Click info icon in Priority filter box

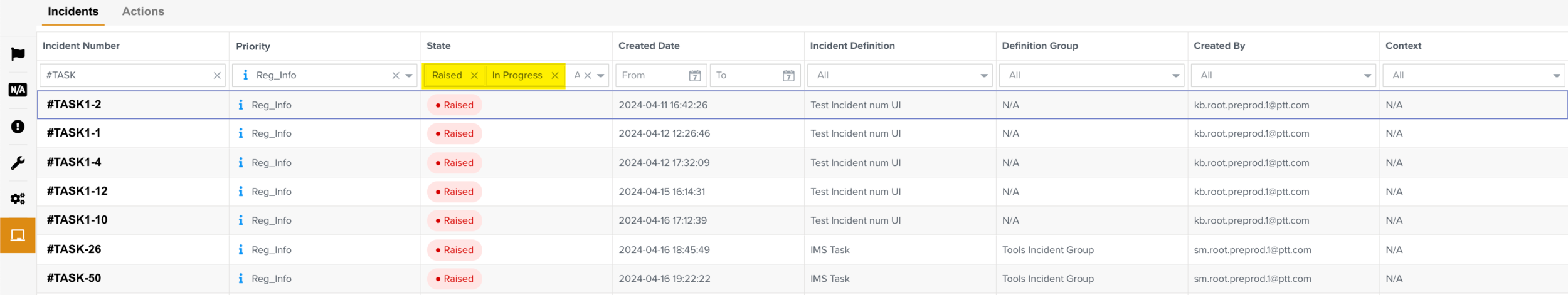pyautogui.click(x=245, y=75)
